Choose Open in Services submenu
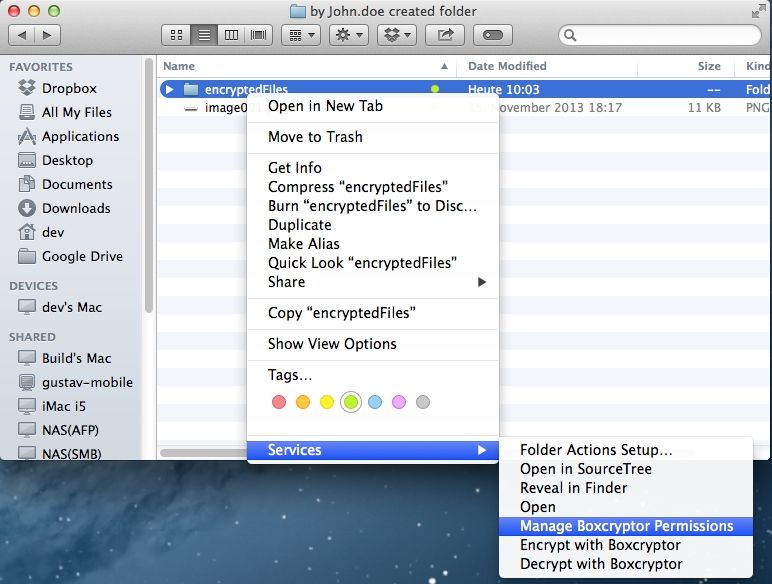Image resolution: width=772 pixels, height=584 pixels. tap(626, 507)
